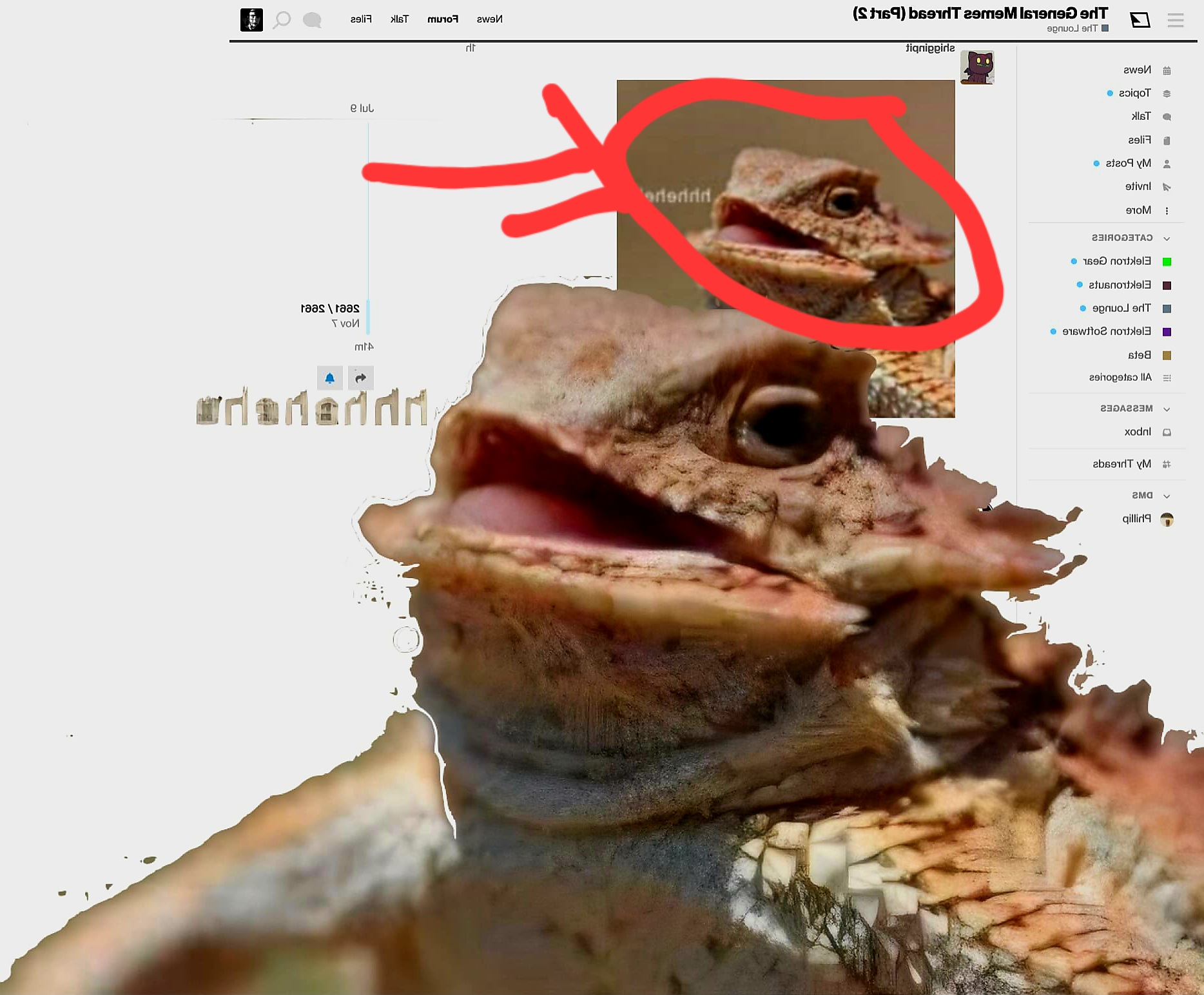Viewport: 1204px width, 995px height.
Task: Click the green Elektron Gear category swatch
Action: click(x=1166, y=262)
